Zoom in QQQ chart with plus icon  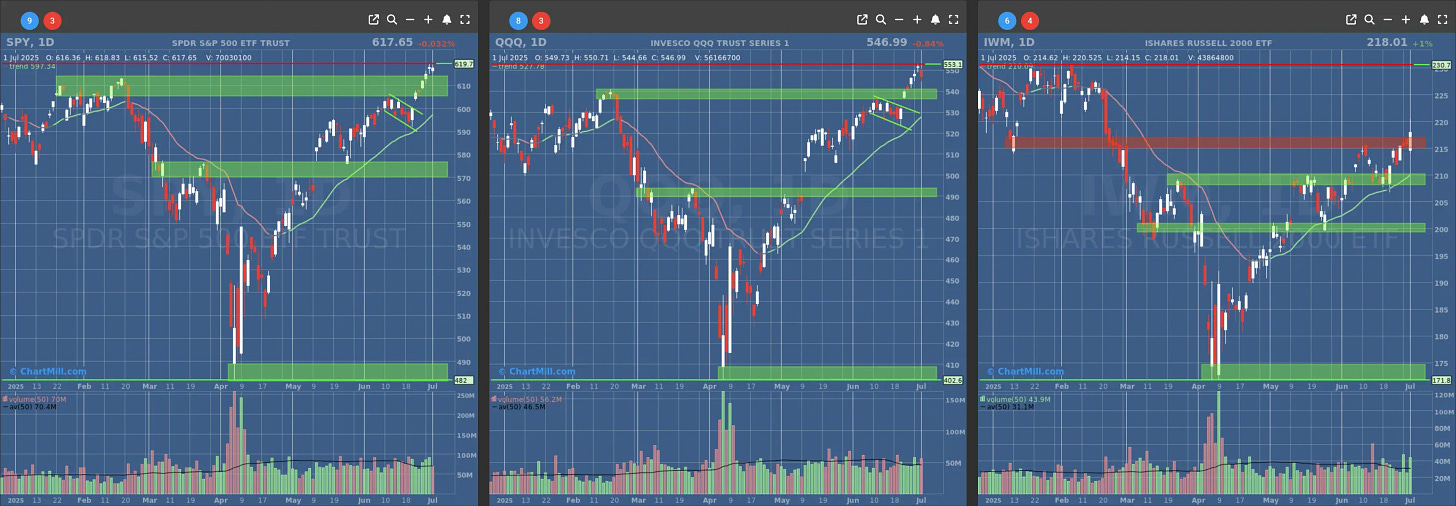tap(917, 19)
